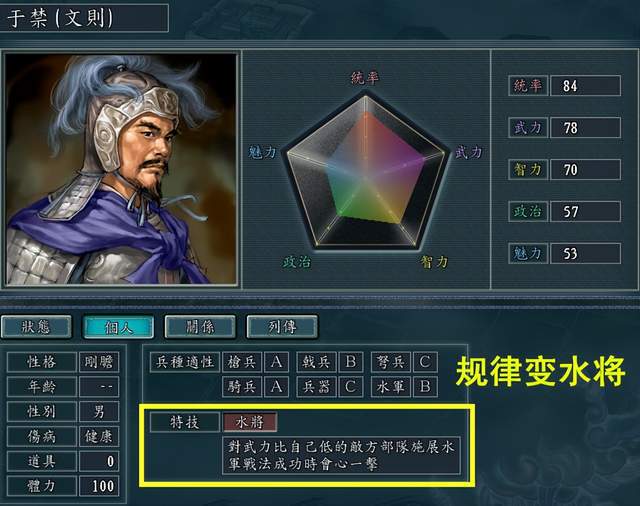Click the 于禁 character portrait
The image size is (640, 506).
coord(121,169)
